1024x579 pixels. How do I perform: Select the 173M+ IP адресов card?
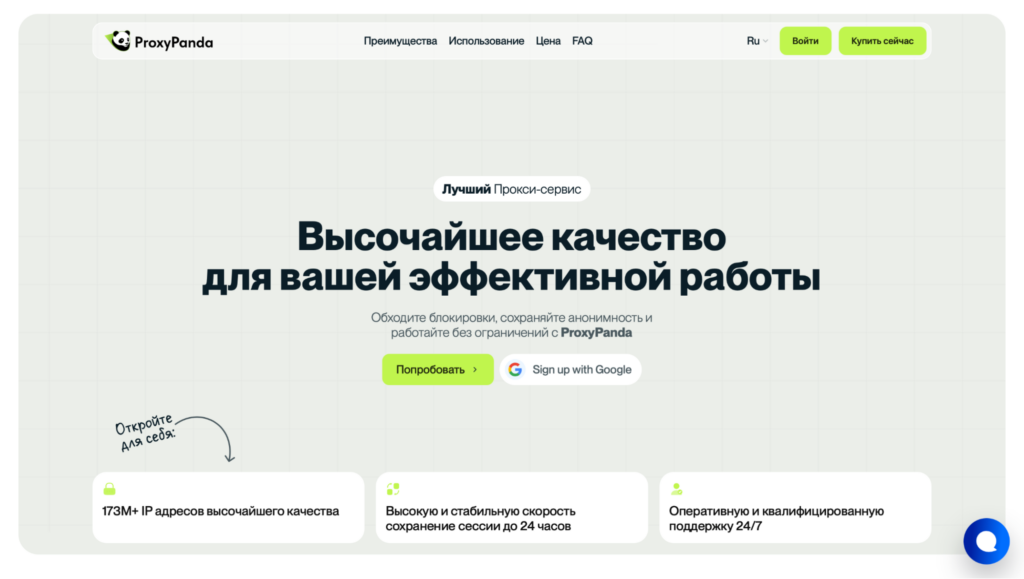click(229, 507)
